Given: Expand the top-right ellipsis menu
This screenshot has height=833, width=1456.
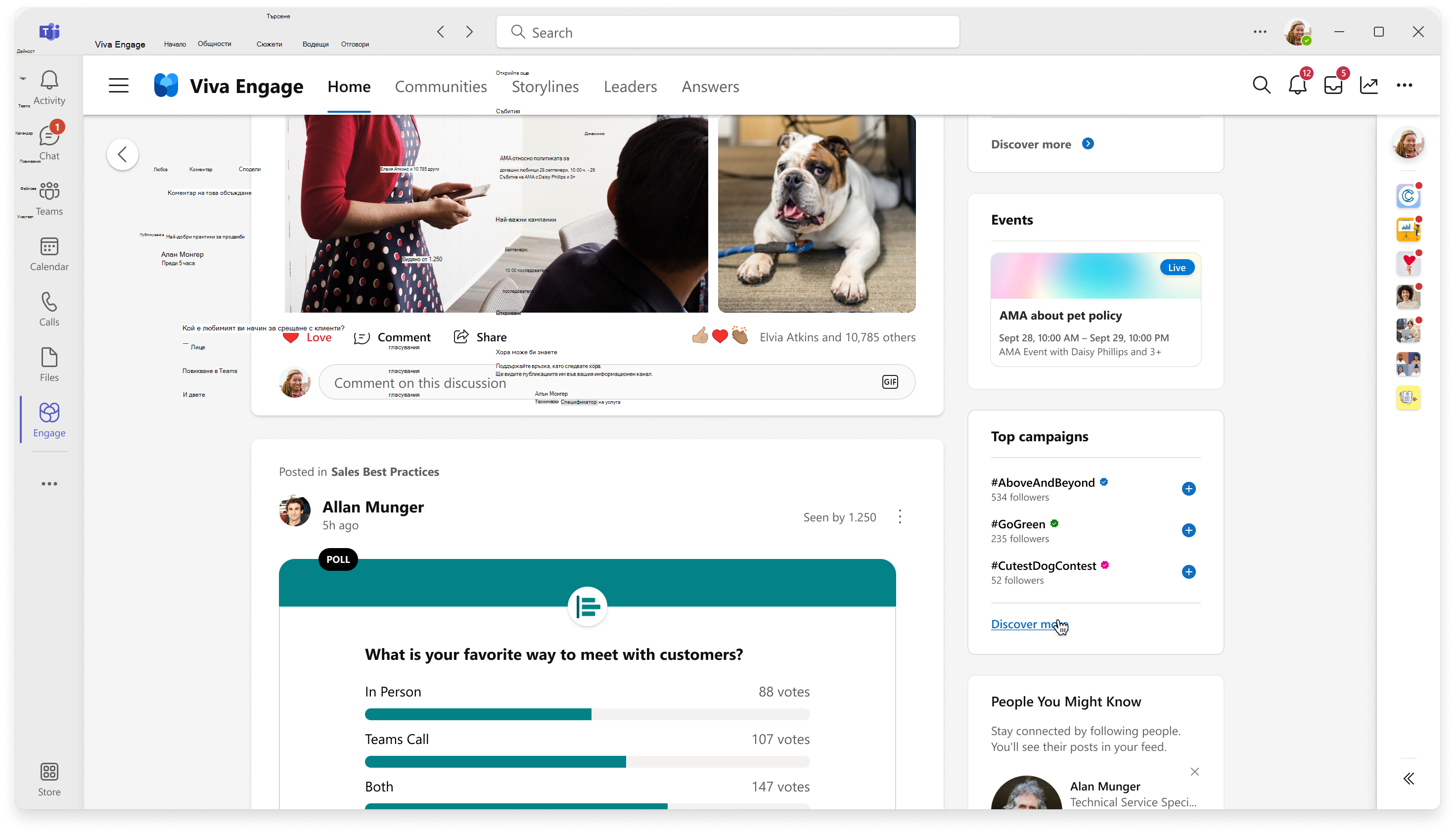Looking at the screenshot, I should (1405, 85).
